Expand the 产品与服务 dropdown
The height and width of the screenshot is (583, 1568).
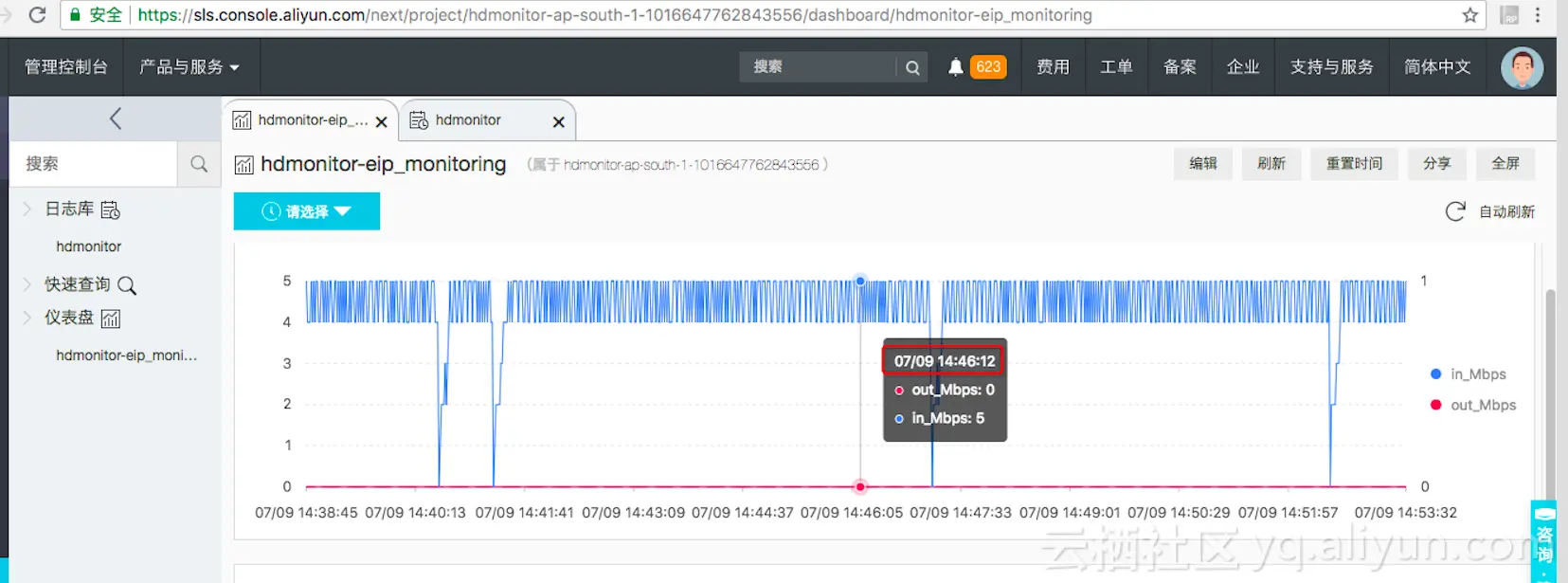pyautogui.click(x=189, y=67)
